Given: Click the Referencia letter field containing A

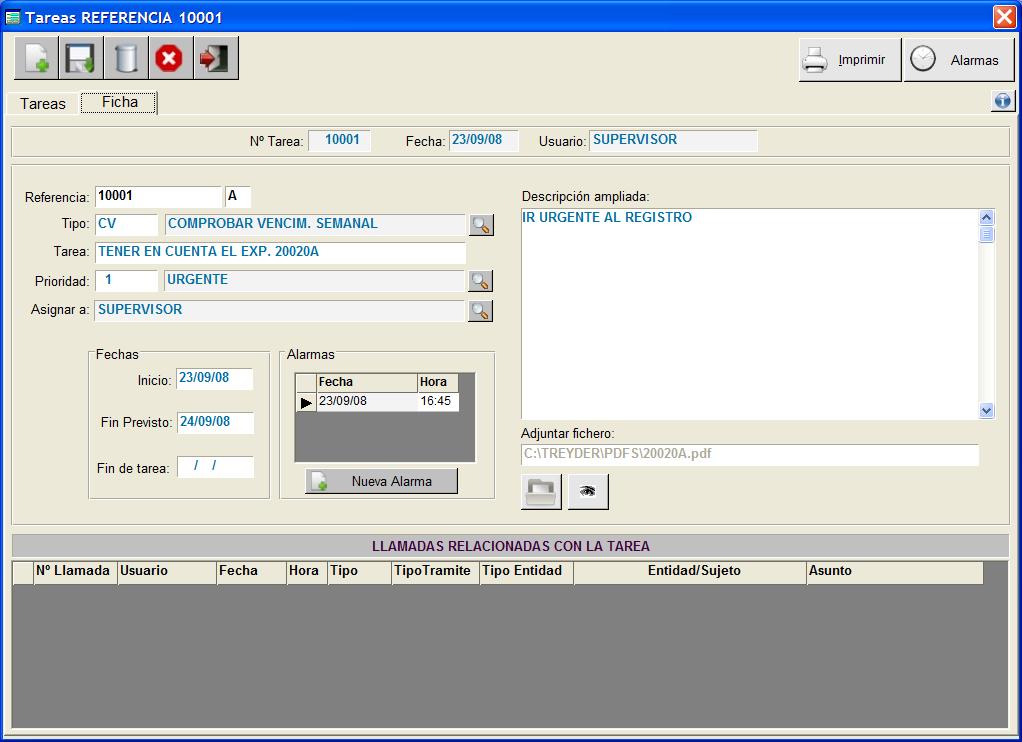Looking at the screenshot, I should click(238, 196).
